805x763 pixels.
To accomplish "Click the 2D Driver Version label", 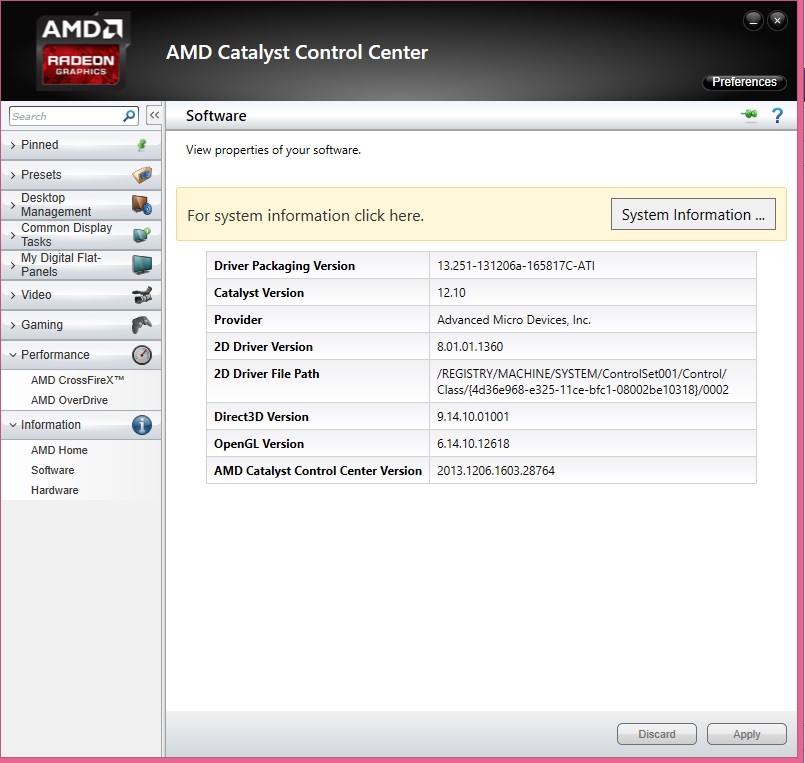I will [x=263, y=347].
